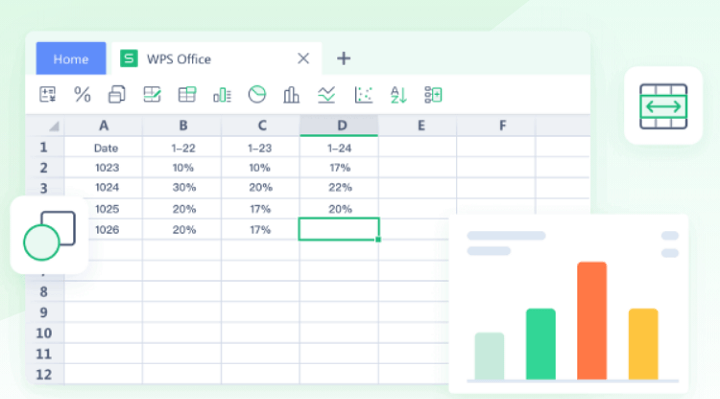Switch to the WPS Office document tab
Viewport: 720px width, 399px height.
(x=216, y=58)
